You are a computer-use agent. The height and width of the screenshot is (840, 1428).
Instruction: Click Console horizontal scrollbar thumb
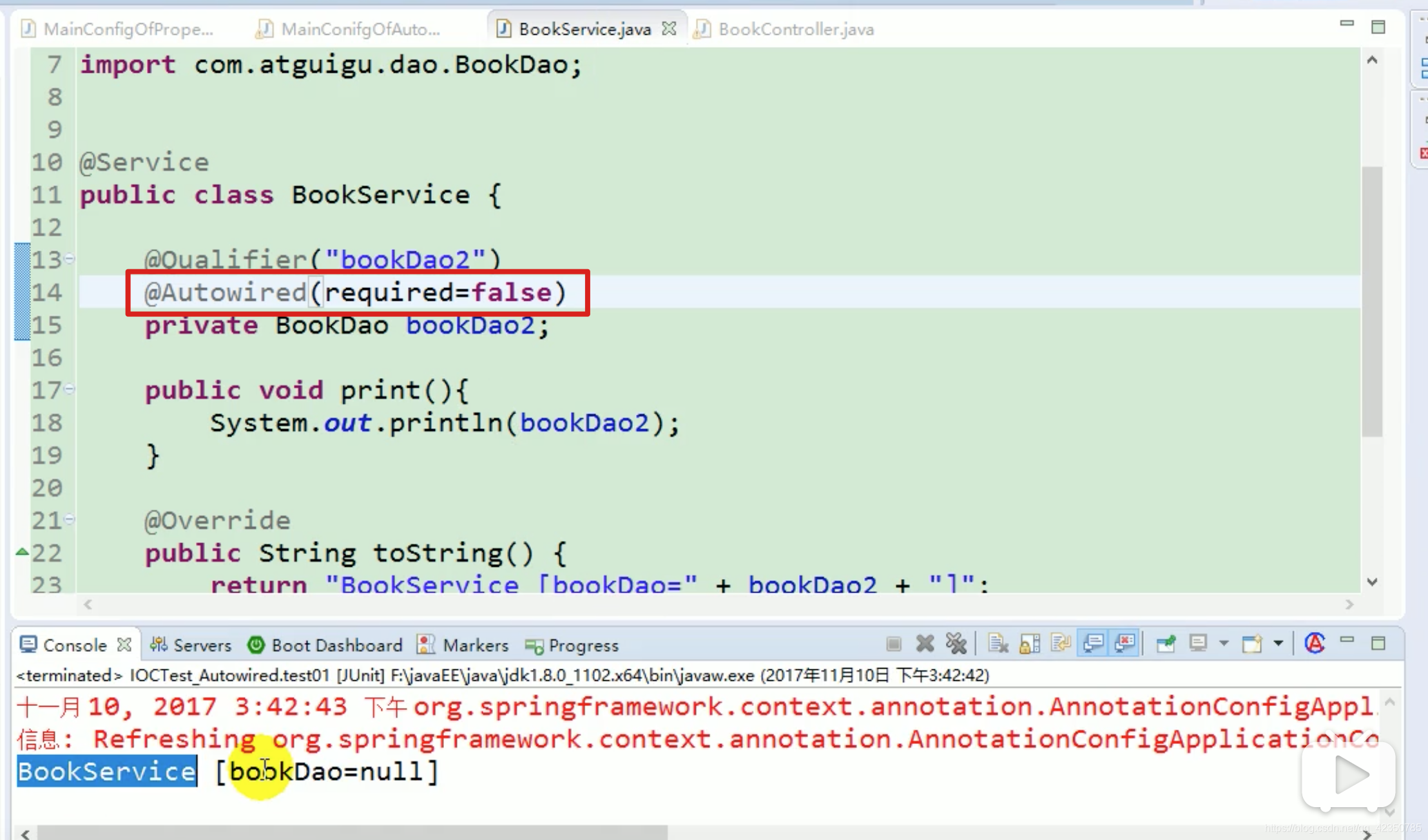[x=352, y=833]
